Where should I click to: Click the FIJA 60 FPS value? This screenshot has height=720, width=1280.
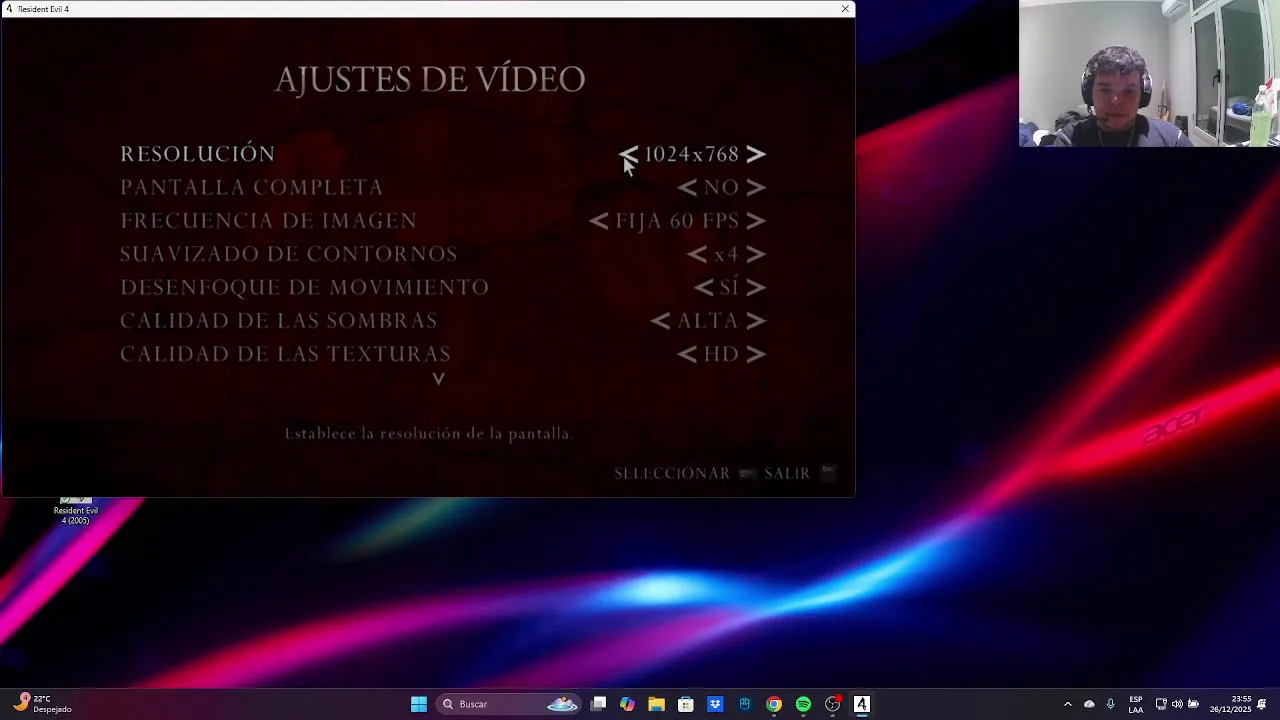click(677, 220)
